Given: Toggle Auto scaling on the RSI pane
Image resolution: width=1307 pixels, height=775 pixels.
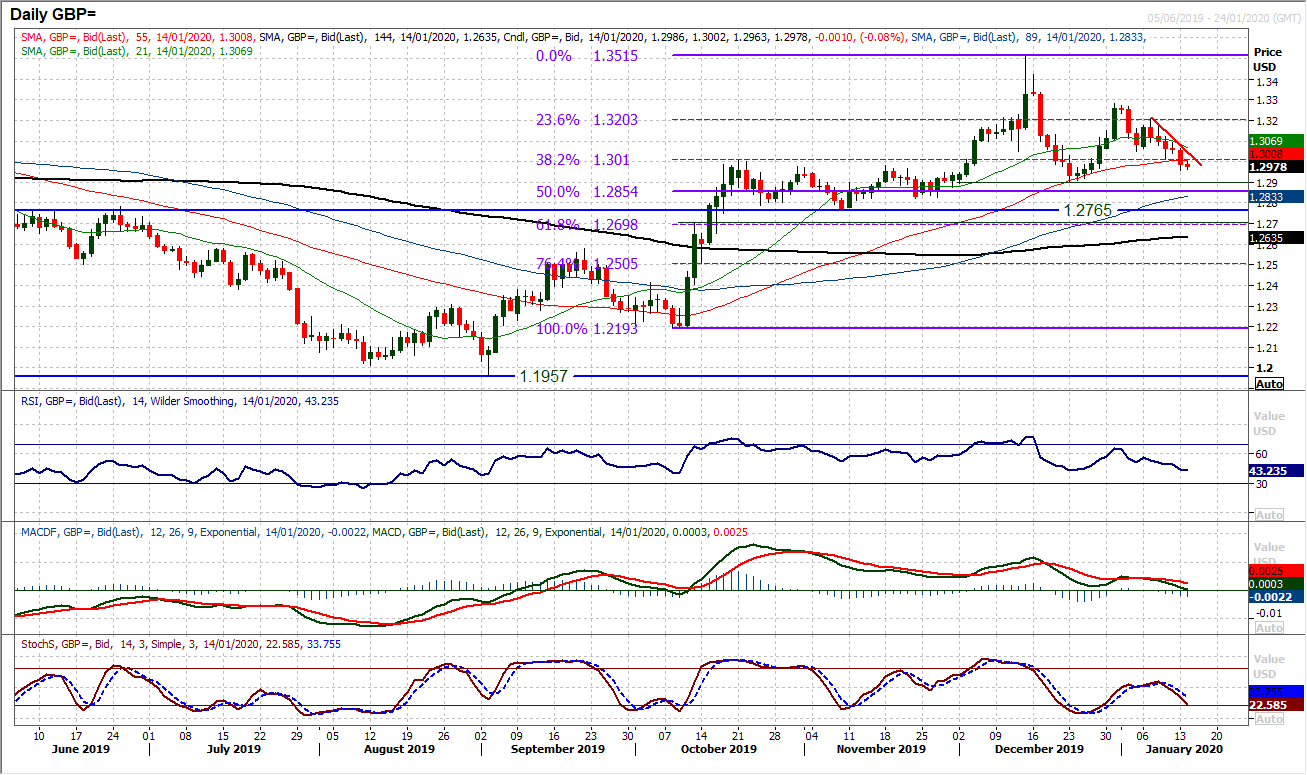Looking at the screenshot, I should pos(1268,513).
